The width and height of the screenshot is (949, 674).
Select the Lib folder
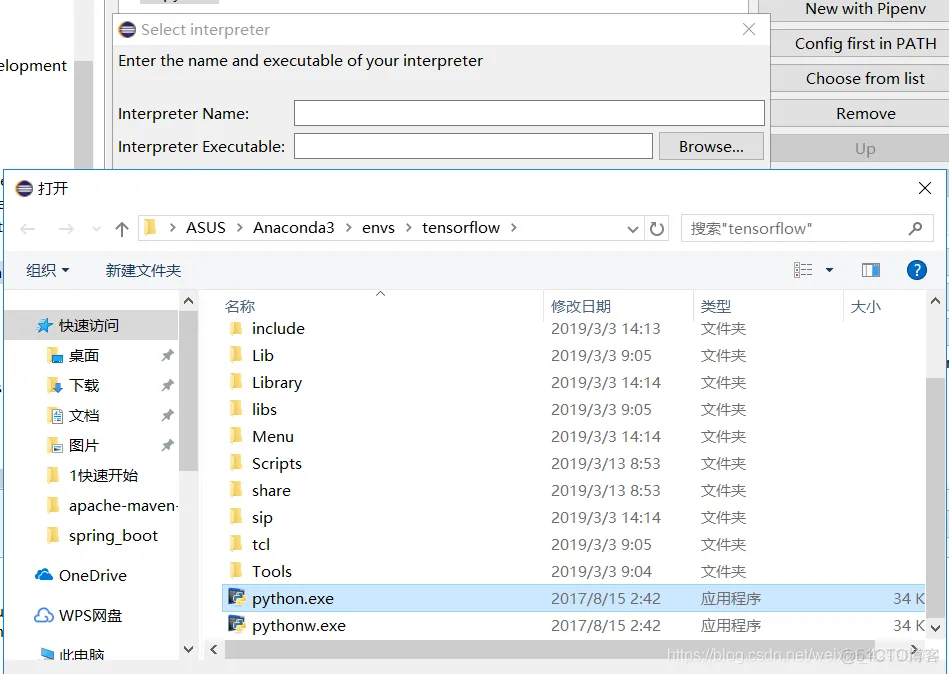[x=263, y=356]
